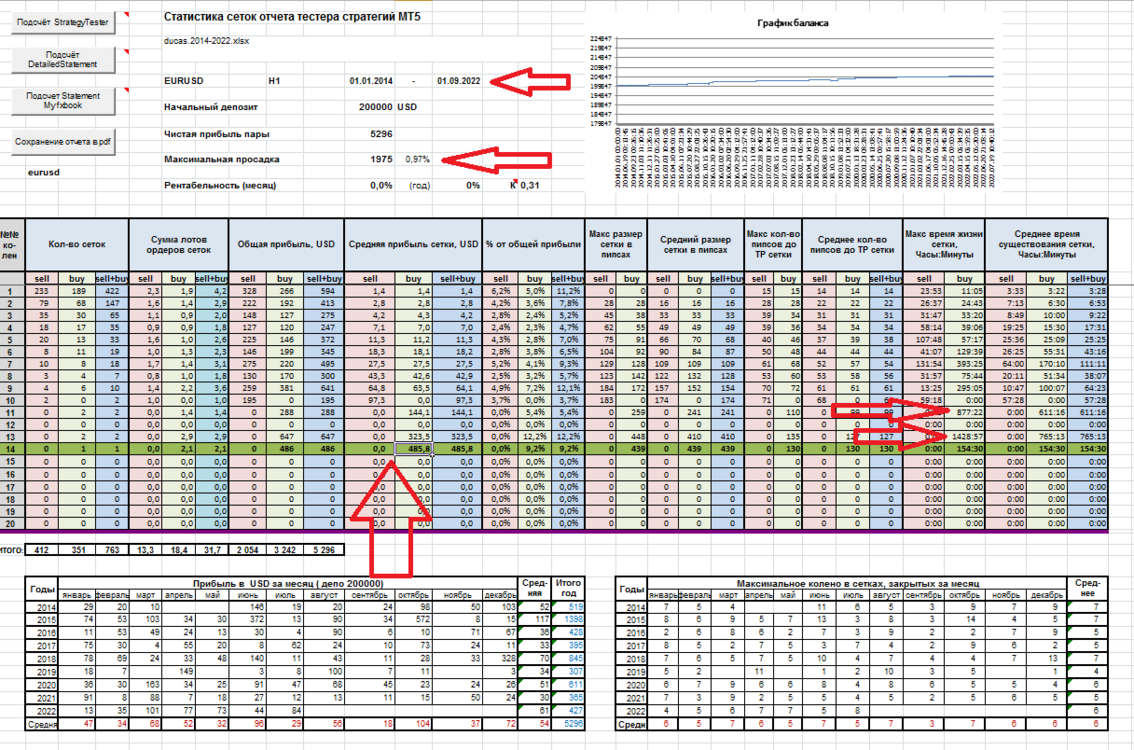Click the end date '01.09.2022'
1134x750 pixels.
pyautogui.click(x=459, y=81)
